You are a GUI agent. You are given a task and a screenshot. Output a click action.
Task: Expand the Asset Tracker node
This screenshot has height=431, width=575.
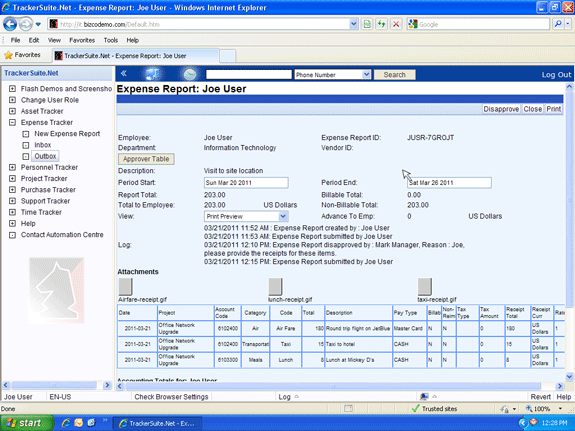click(12, 111)
